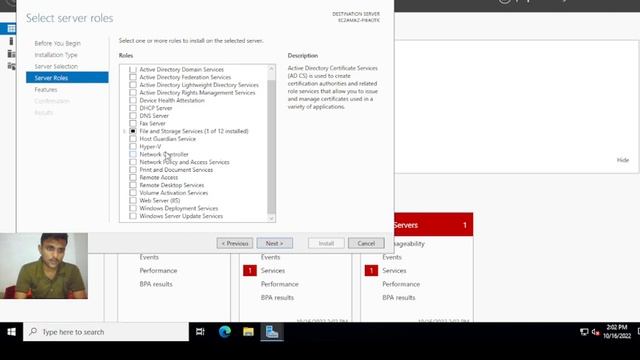The height and width of the screenshot is (360, 640).
Task: Tick Network Policy and Access Services
Action: (133, 162)
